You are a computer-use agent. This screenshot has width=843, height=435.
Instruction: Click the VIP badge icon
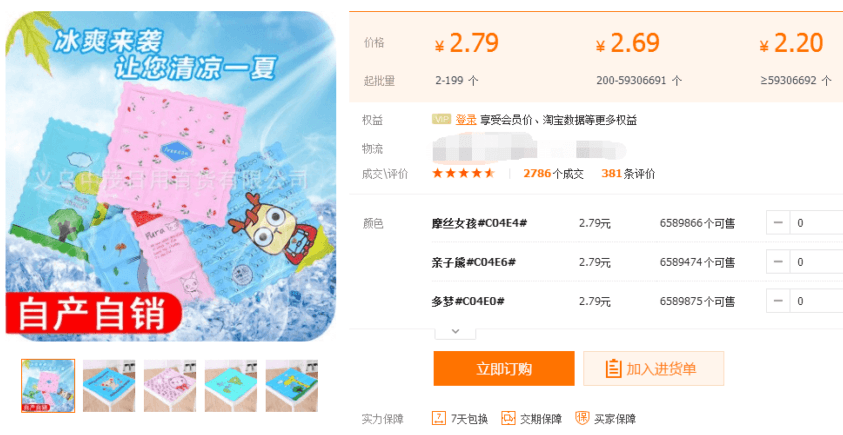pyautogui.click(x=441, y=119)
